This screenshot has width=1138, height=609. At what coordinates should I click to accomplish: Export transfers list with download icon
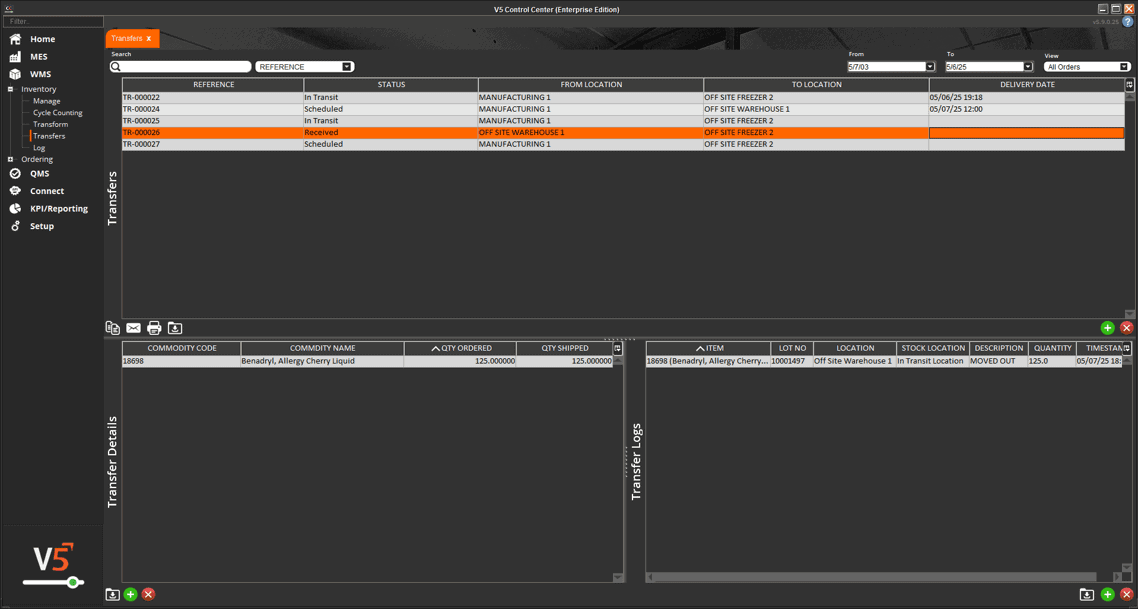tap(175, 328)
